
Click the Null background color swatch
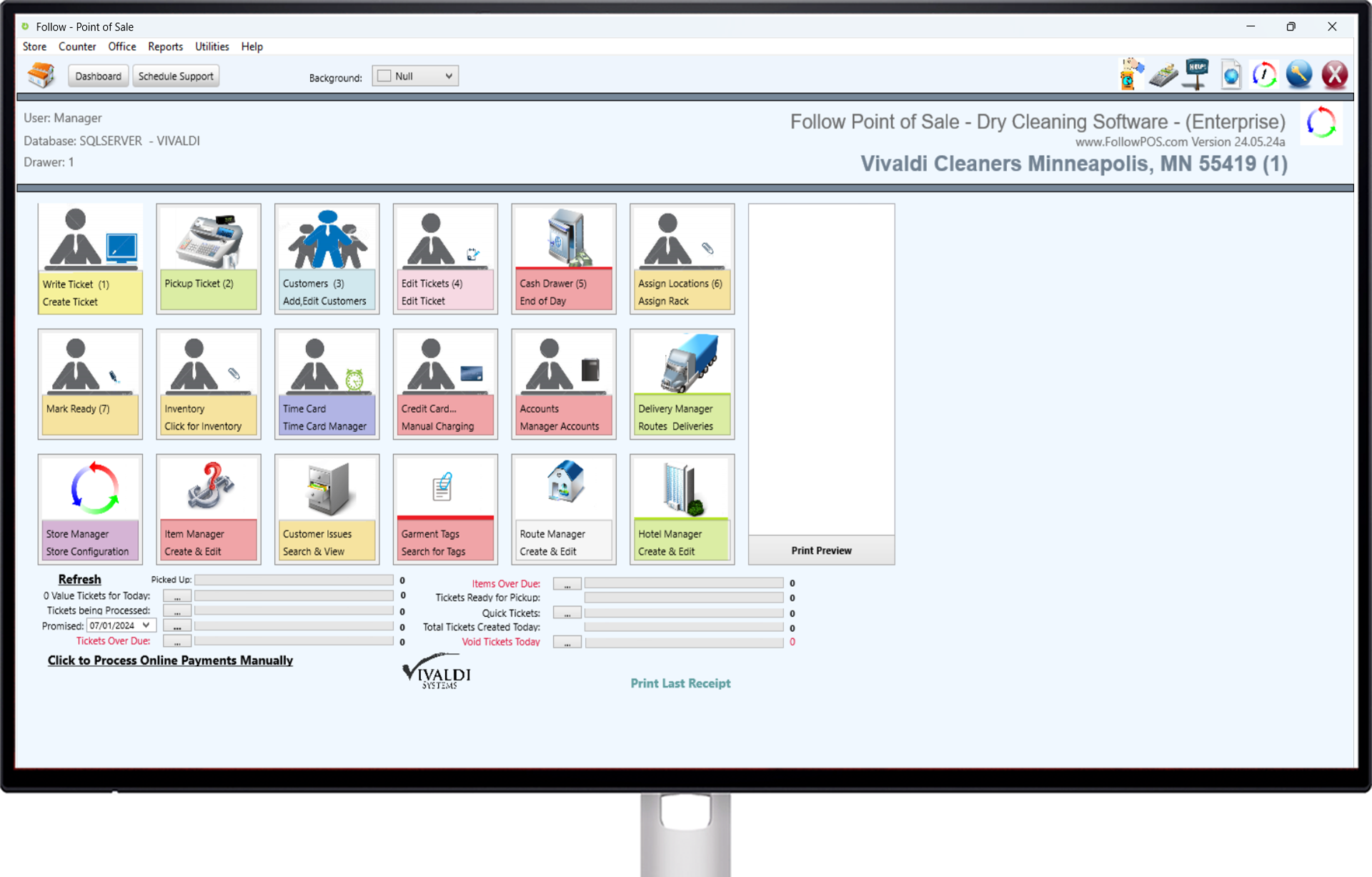coord(384,76)
